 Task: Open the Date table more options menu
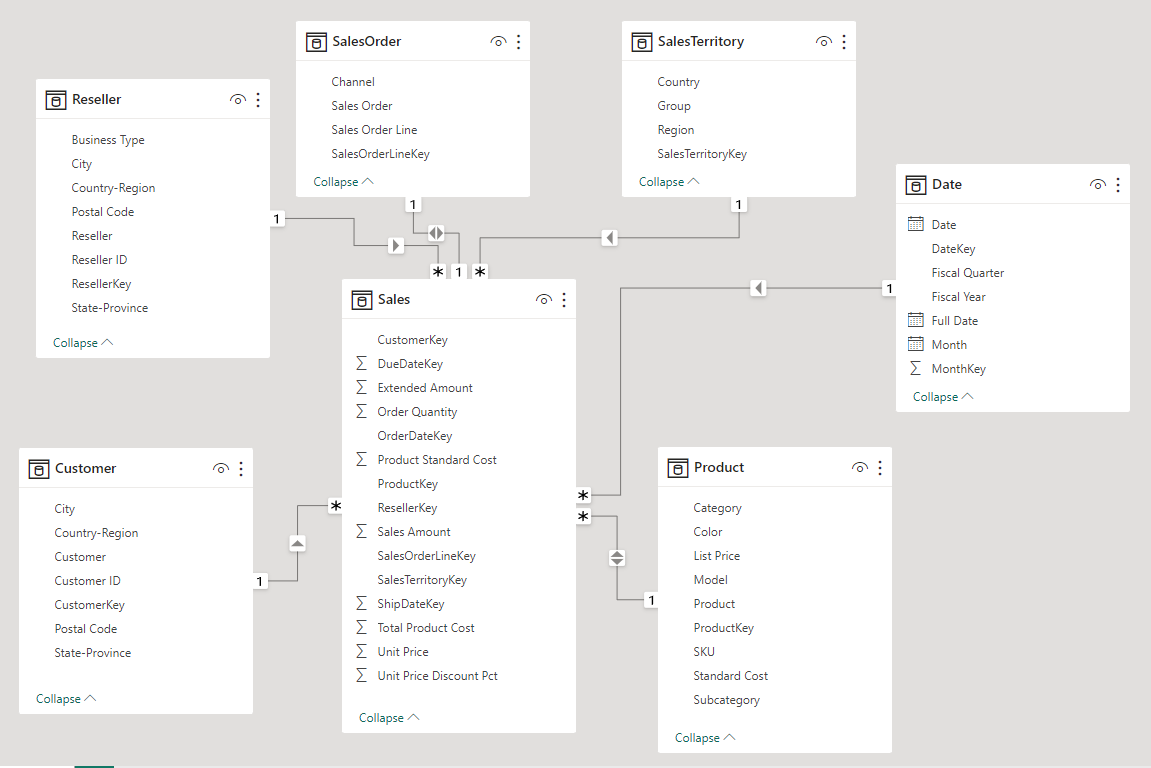(x=1117, y=185)
